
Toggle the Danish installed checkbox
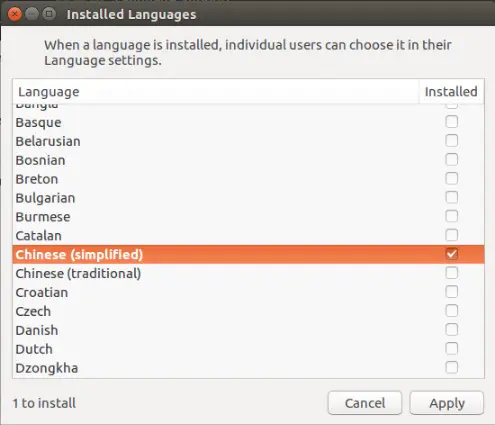[451, 330]
